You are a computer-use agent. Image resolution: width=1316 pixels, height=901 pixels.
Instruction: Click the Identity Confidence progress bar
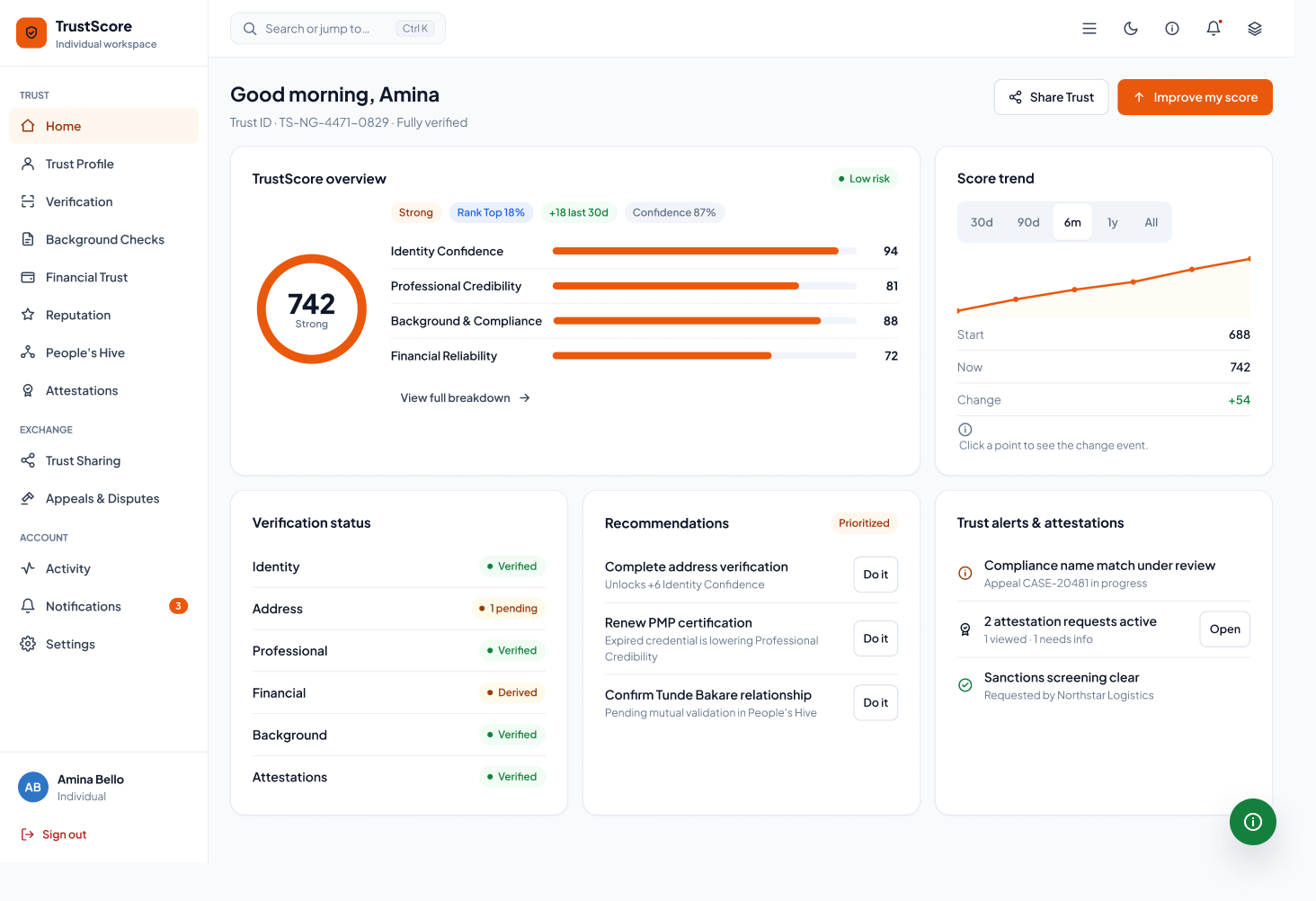coord(705,251)
